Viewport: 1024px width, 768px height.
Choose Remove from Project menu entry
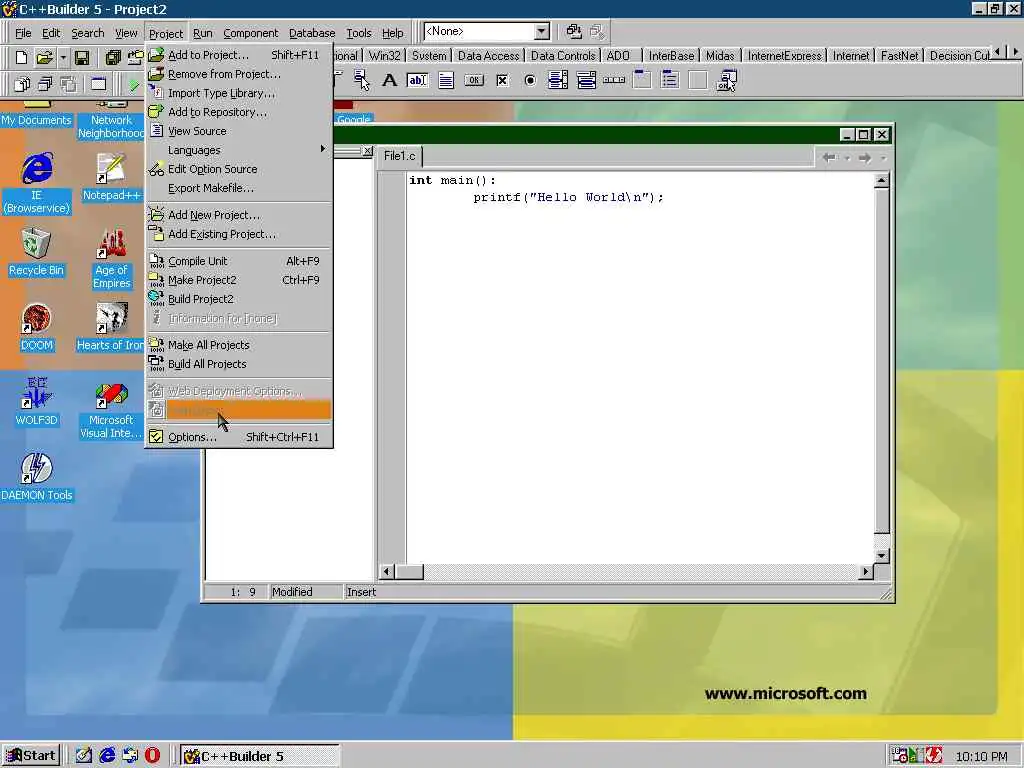tap(239, 74)
